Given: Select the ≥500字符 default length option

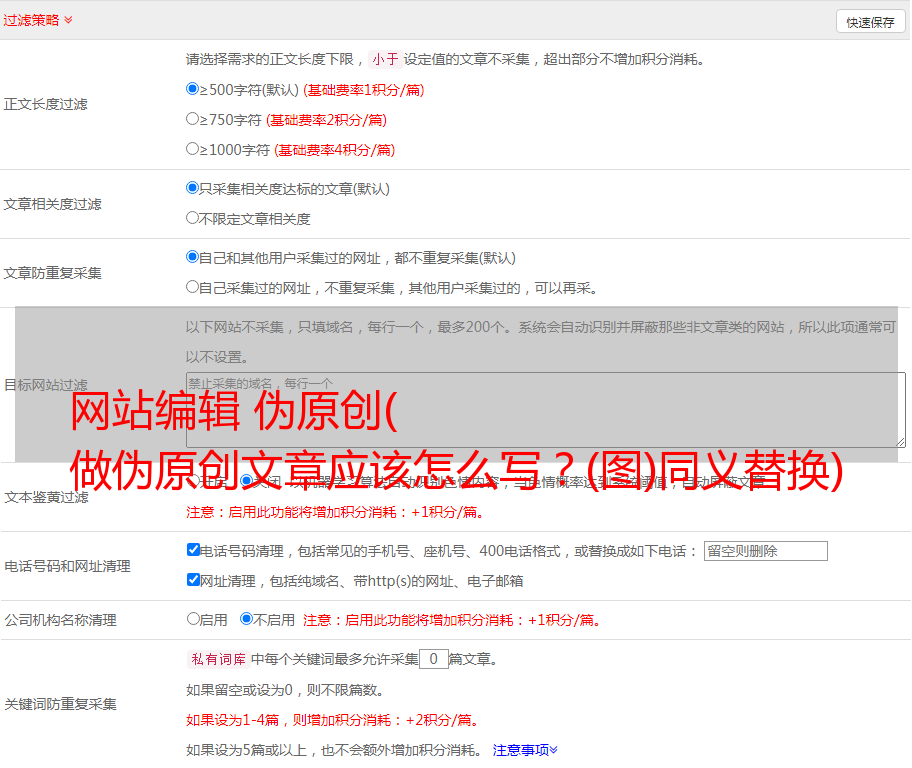Looking at the screenshot, I should coord(193,89).
